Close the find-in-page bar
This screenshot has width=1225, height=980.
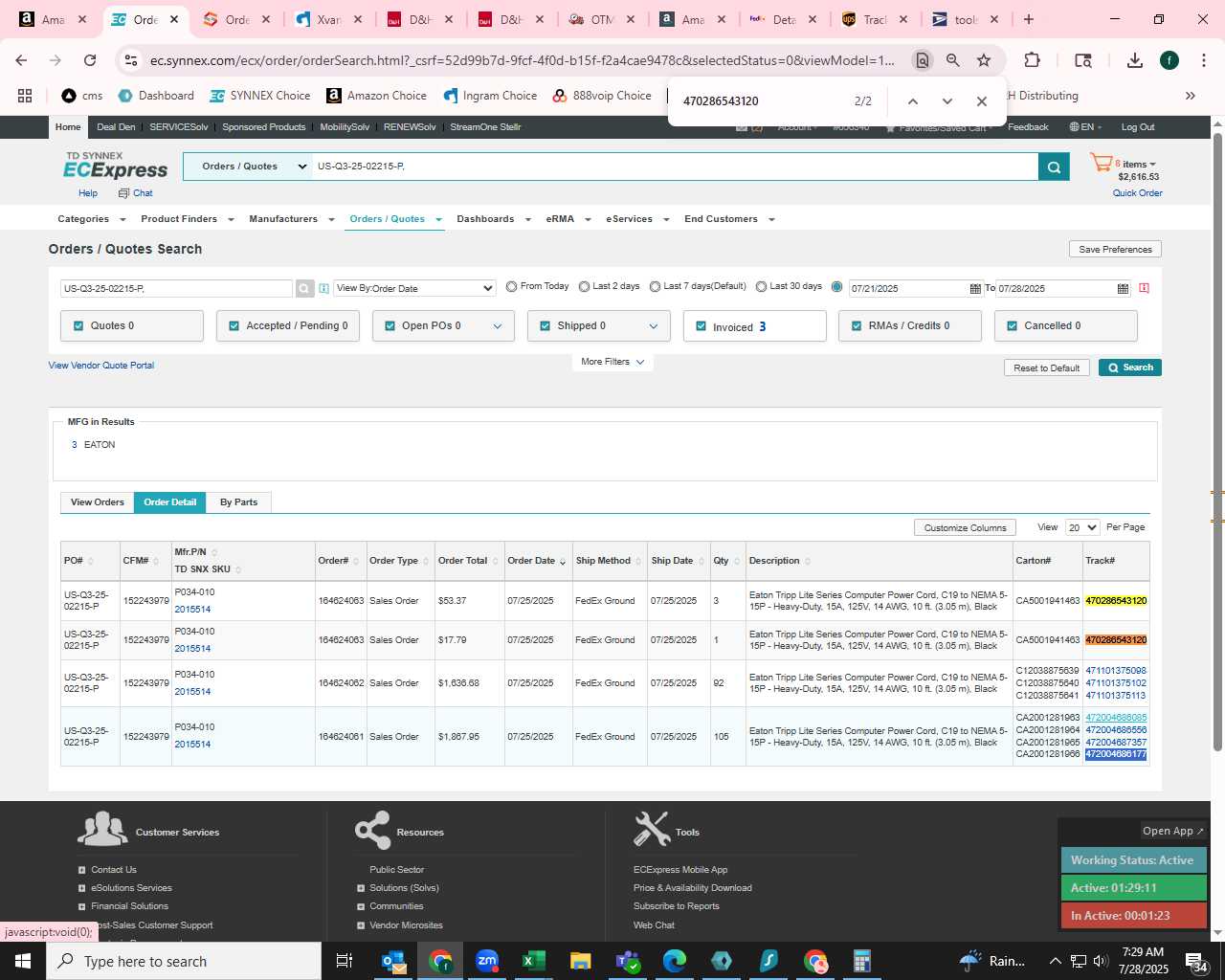pos(981,101)
